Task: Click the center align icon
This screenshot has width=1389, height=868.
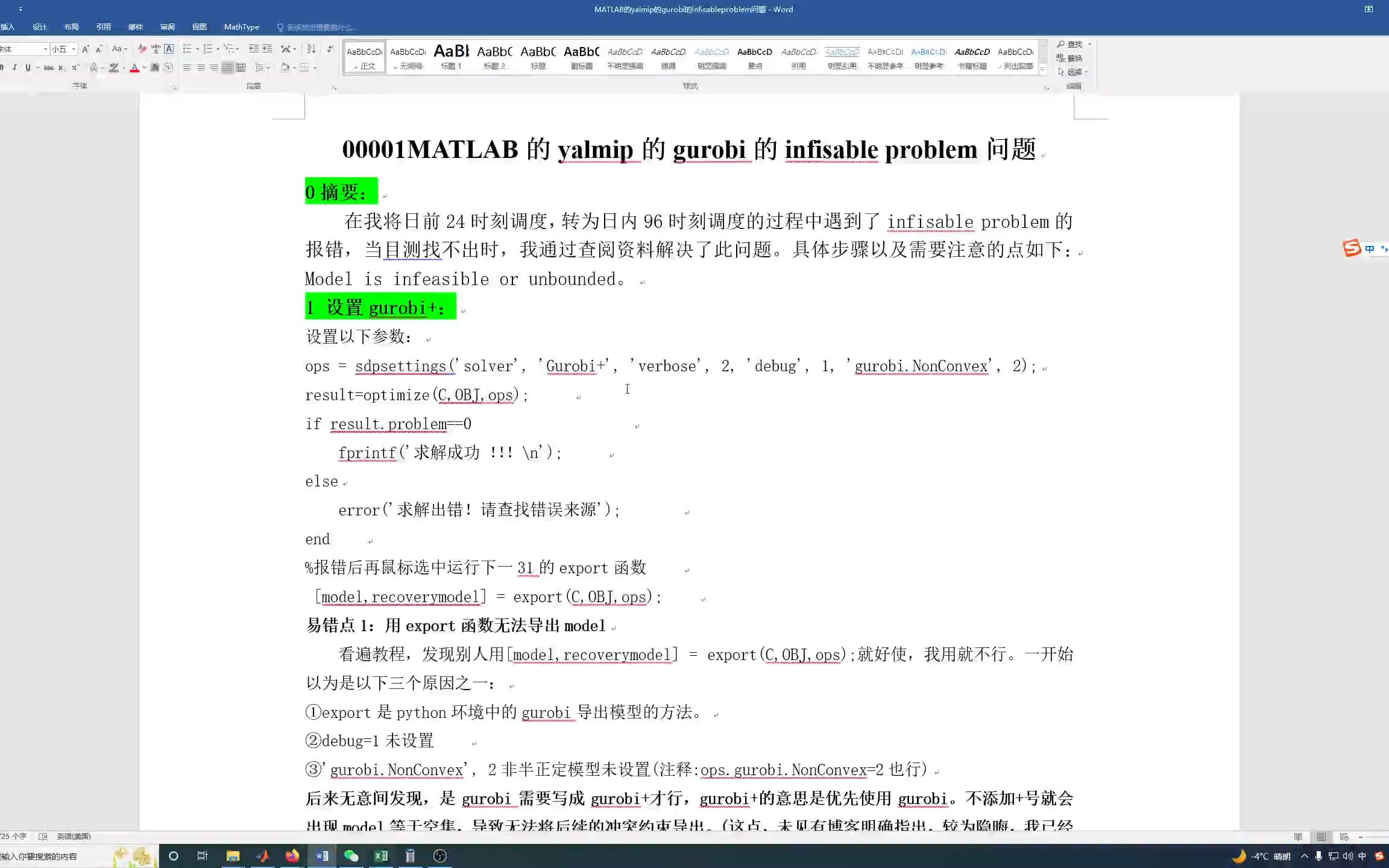Action: (201, 68)
